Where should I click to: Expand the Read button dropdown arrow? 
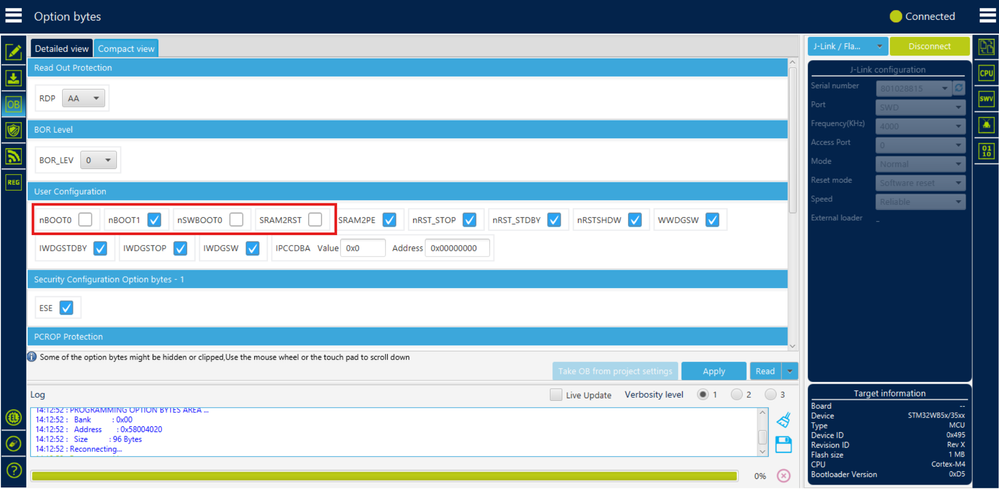[x=790, y=371]
